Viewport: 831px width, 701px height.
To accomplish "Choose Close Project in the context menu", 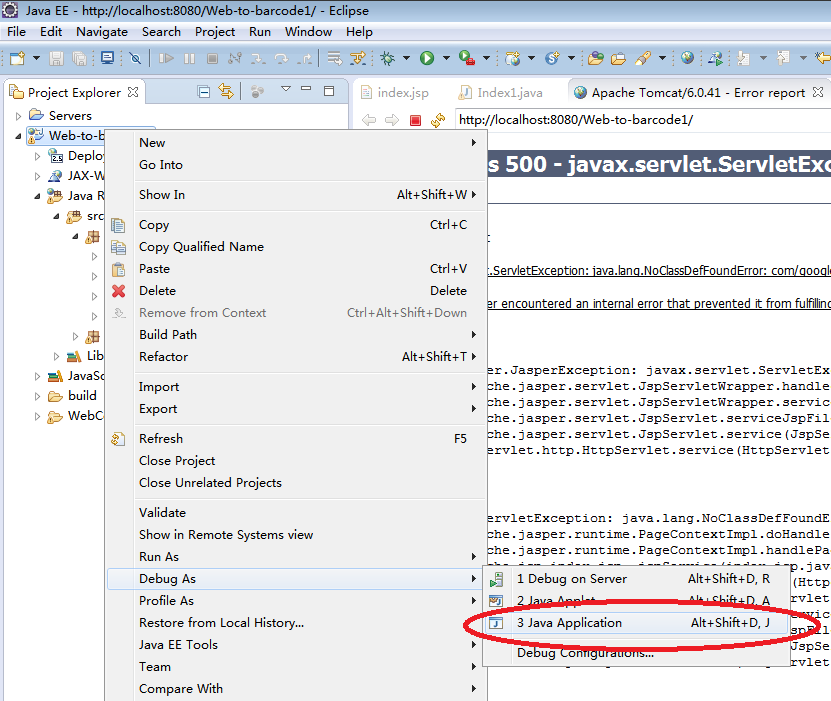I will click(x=296, y=461).
